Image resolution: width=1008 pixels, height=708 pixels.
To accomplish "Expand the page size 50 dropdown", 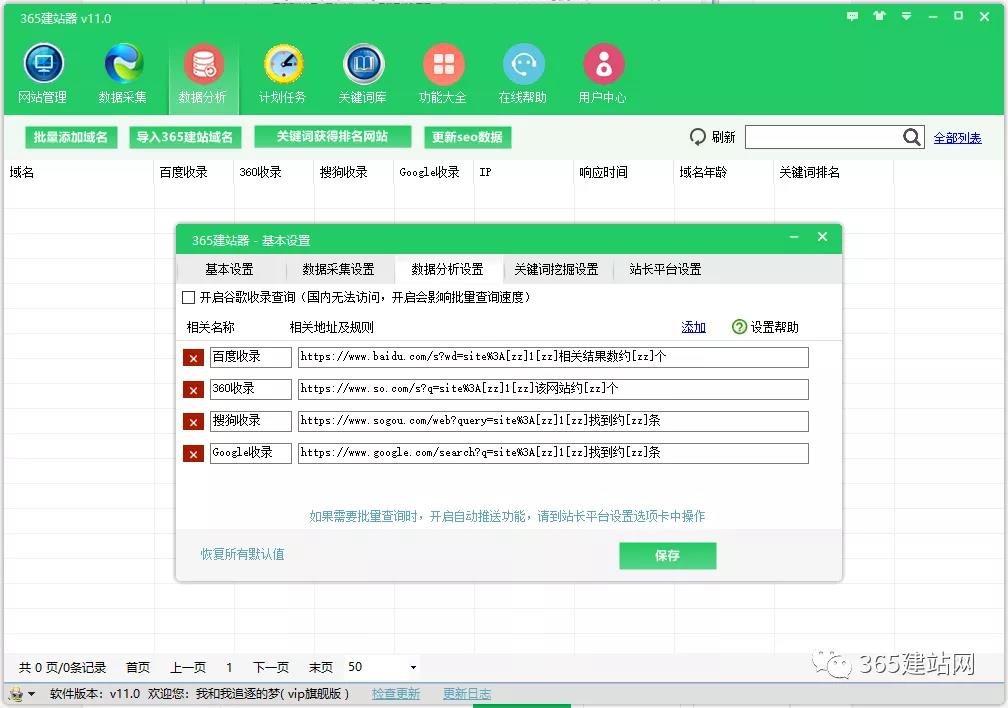I will [413, 667].
